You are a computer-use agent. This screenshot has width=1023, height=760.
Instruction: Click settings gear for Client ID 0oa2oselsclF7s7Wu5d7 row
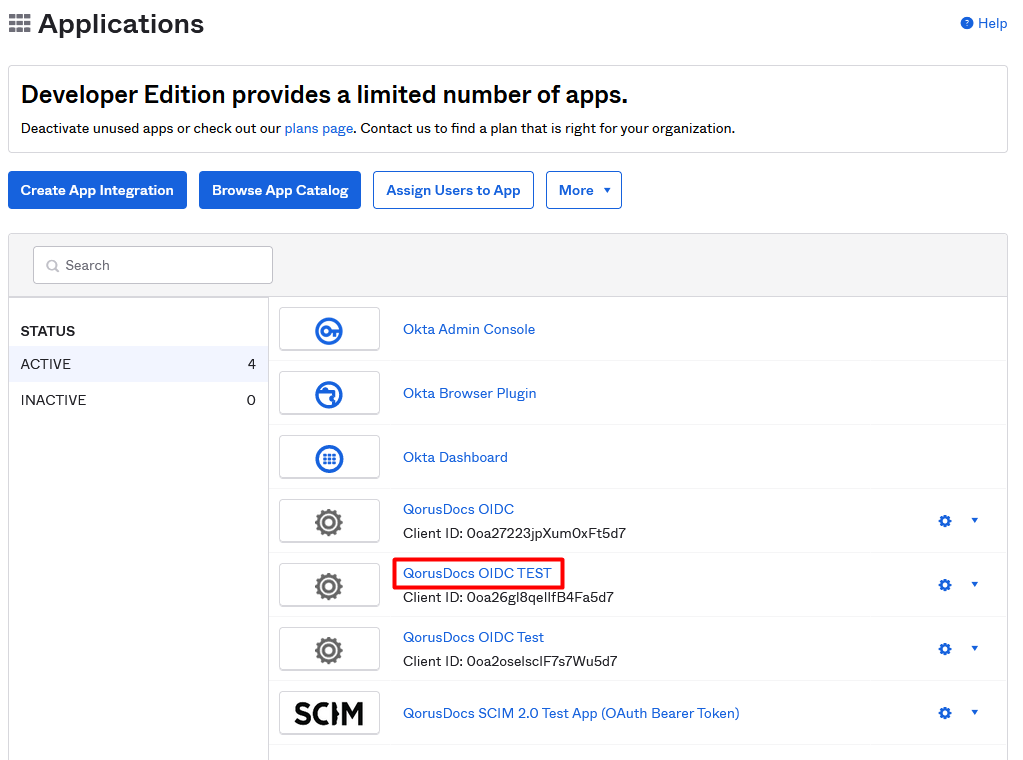(945, 649)
